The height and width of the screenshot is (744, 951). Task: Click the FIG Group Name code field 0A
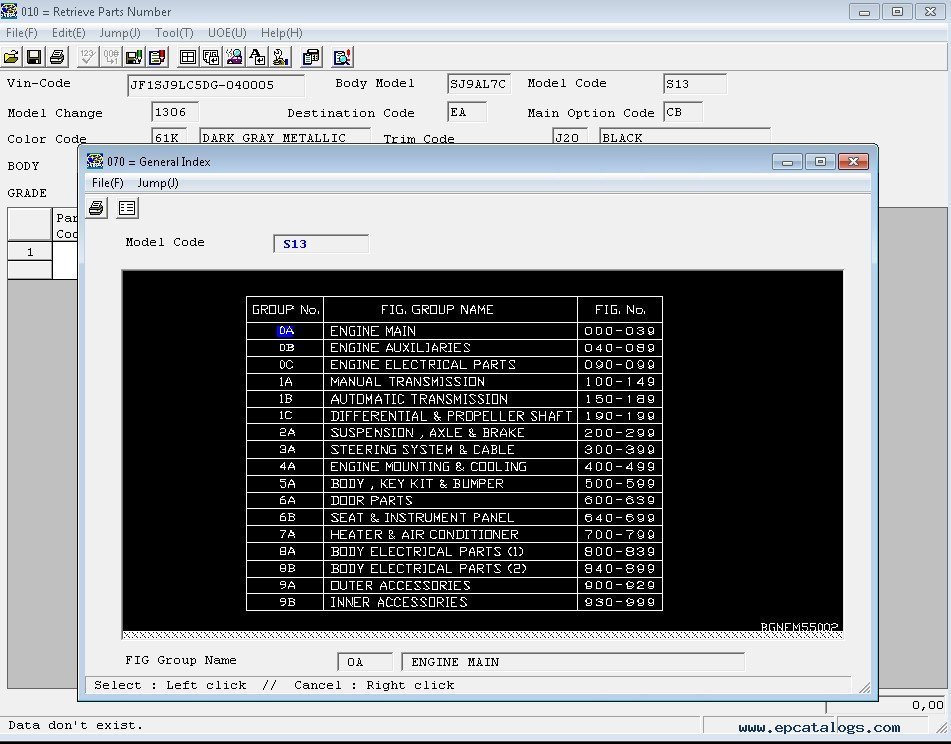pos(365,662)
